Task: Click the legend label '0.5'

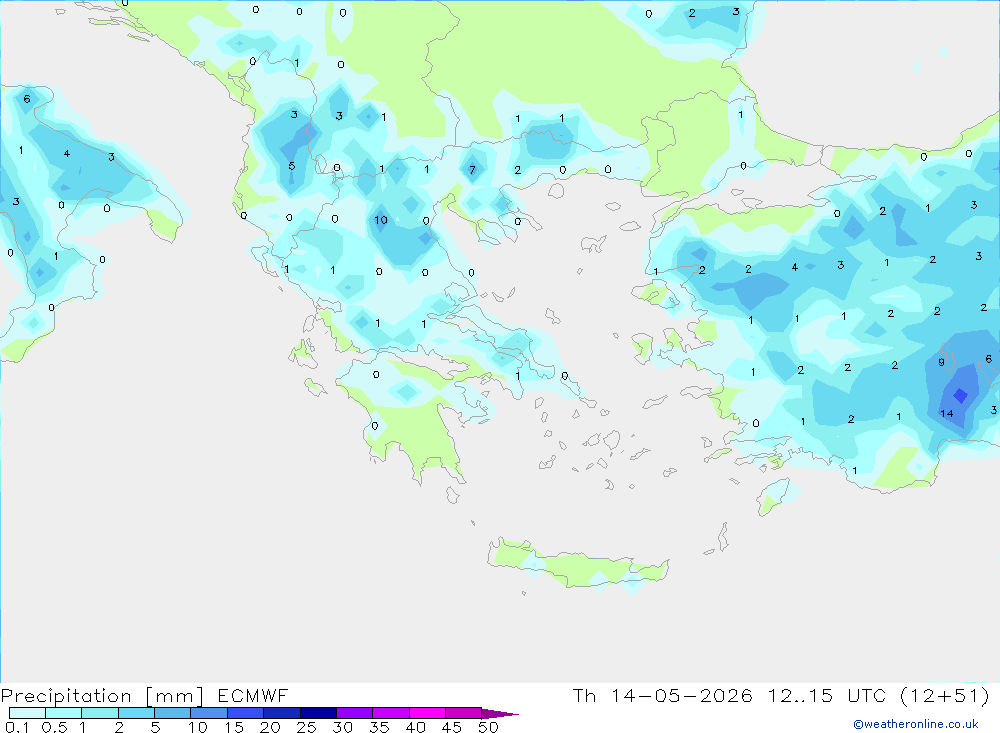Action: click(x=54, y=727)
